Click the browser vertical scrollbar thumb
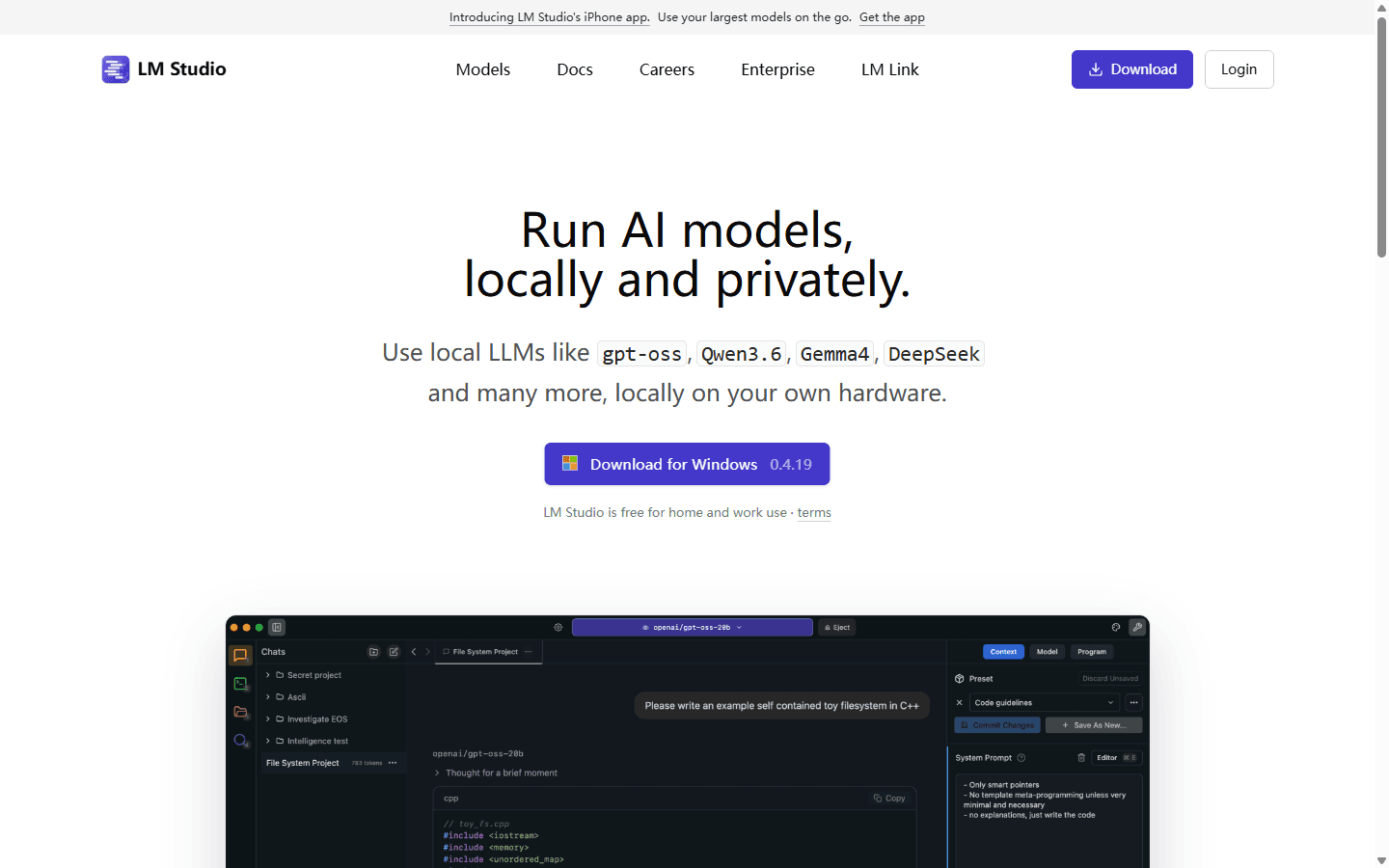1389x868 pixels. (1381, 137)
